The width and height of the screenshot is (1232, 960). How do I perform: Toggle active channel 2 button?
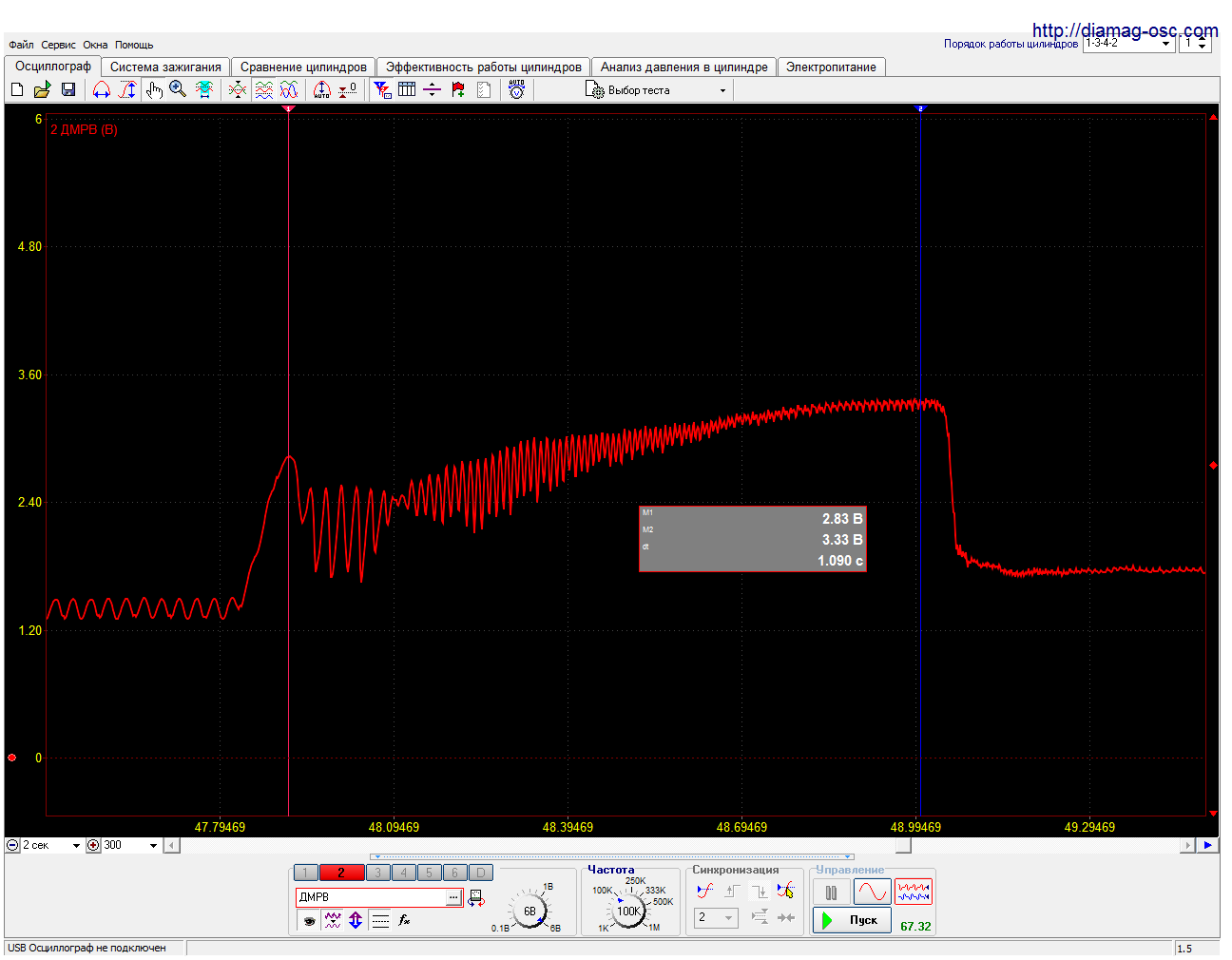341,873
